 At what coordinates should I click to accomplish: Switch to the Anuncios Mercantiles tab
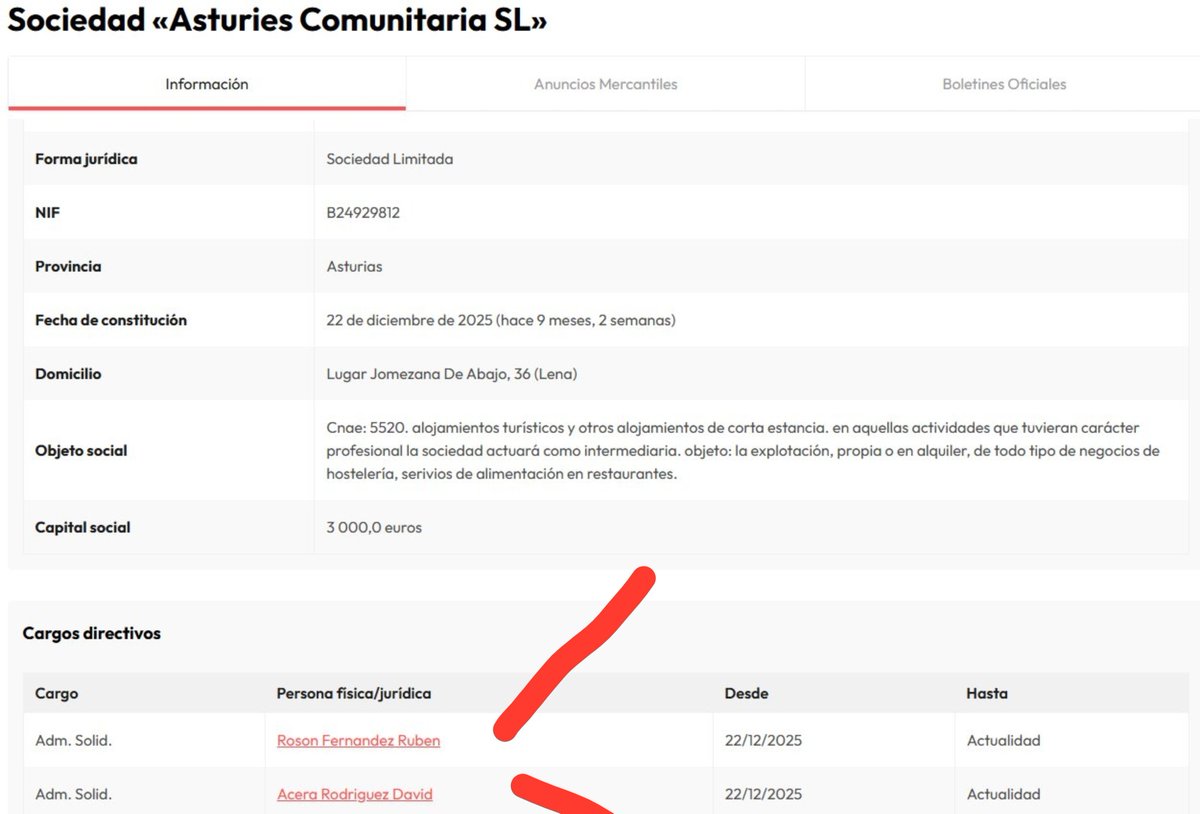pyautogui.click(x=605, y=84)
